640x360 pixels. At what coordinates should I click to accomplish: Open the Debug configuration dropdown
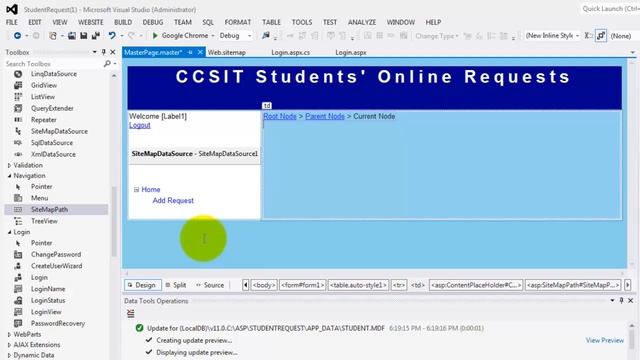[249, 36]
